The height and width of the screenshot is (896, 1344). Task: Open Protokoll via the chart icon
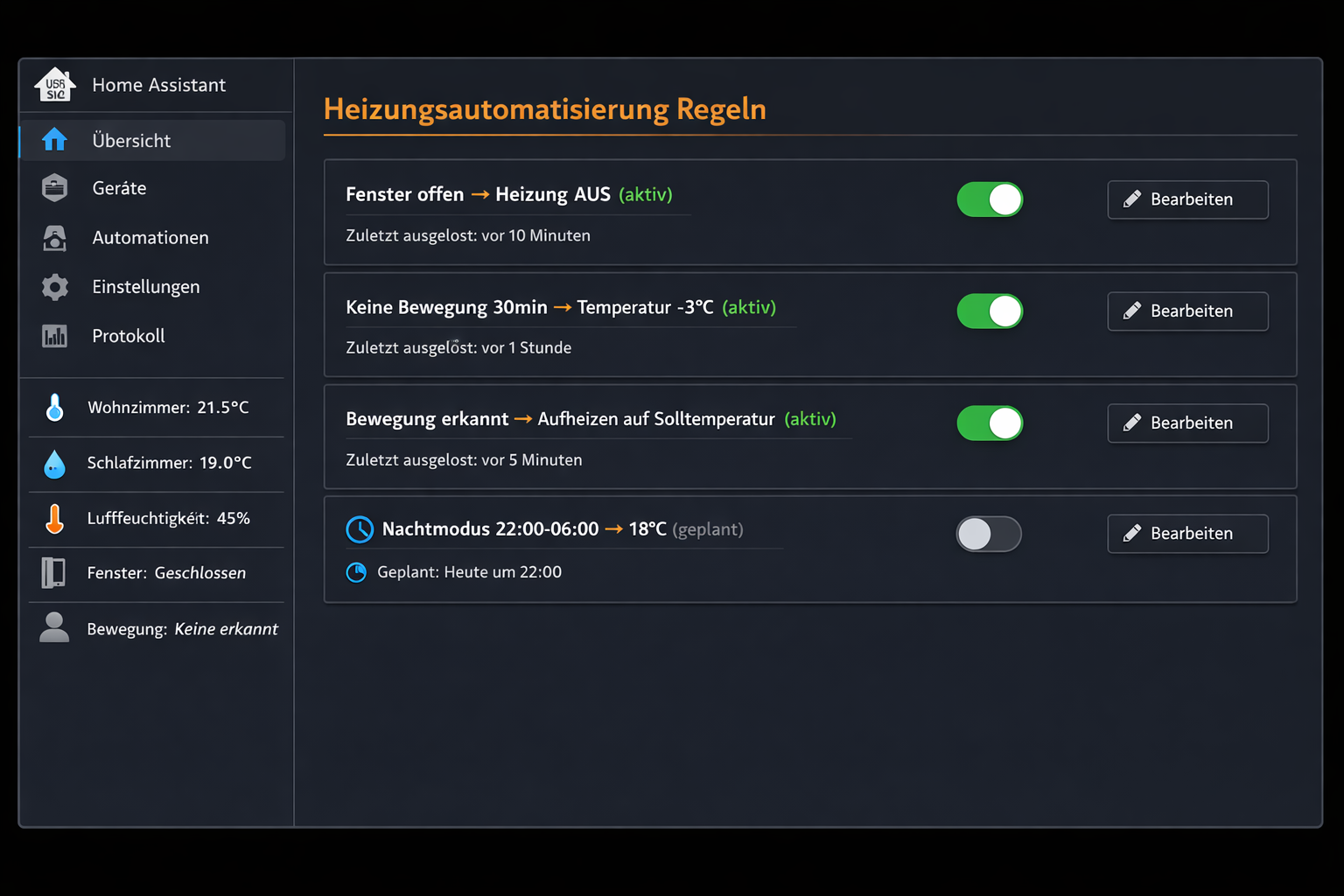point(54,335)
